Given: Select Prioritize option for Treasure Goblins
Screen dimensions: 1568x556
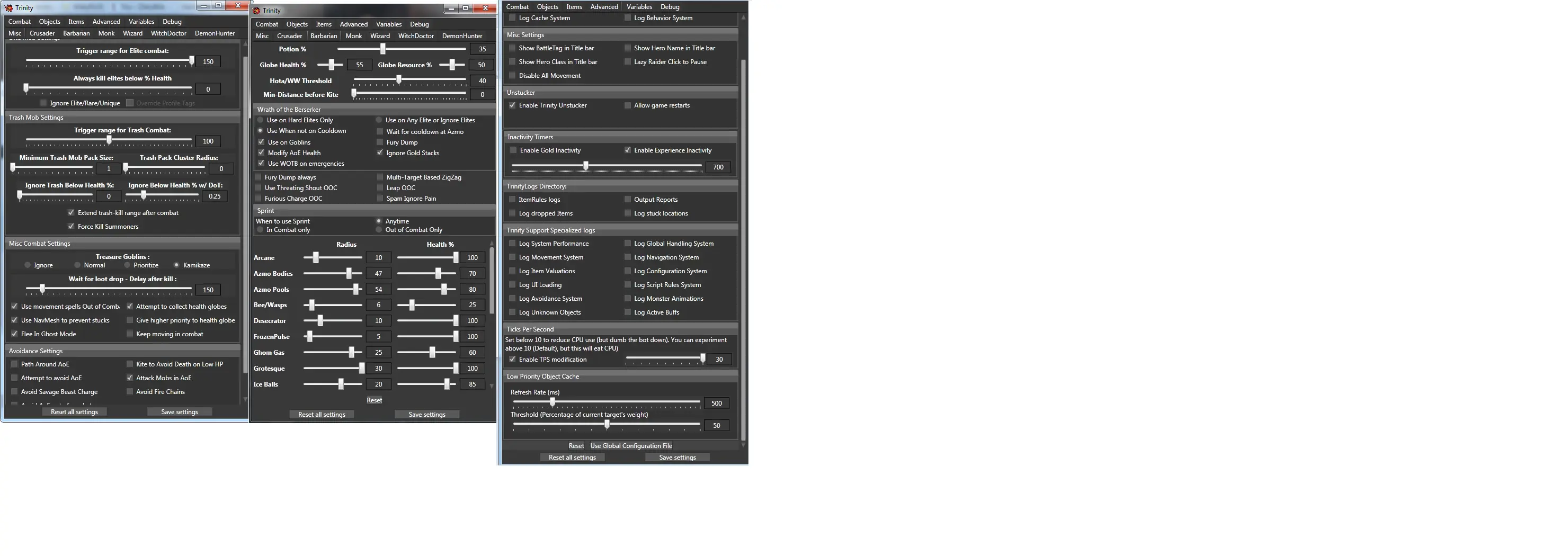Looking at the screenshot, I should (x=127, y=265).
